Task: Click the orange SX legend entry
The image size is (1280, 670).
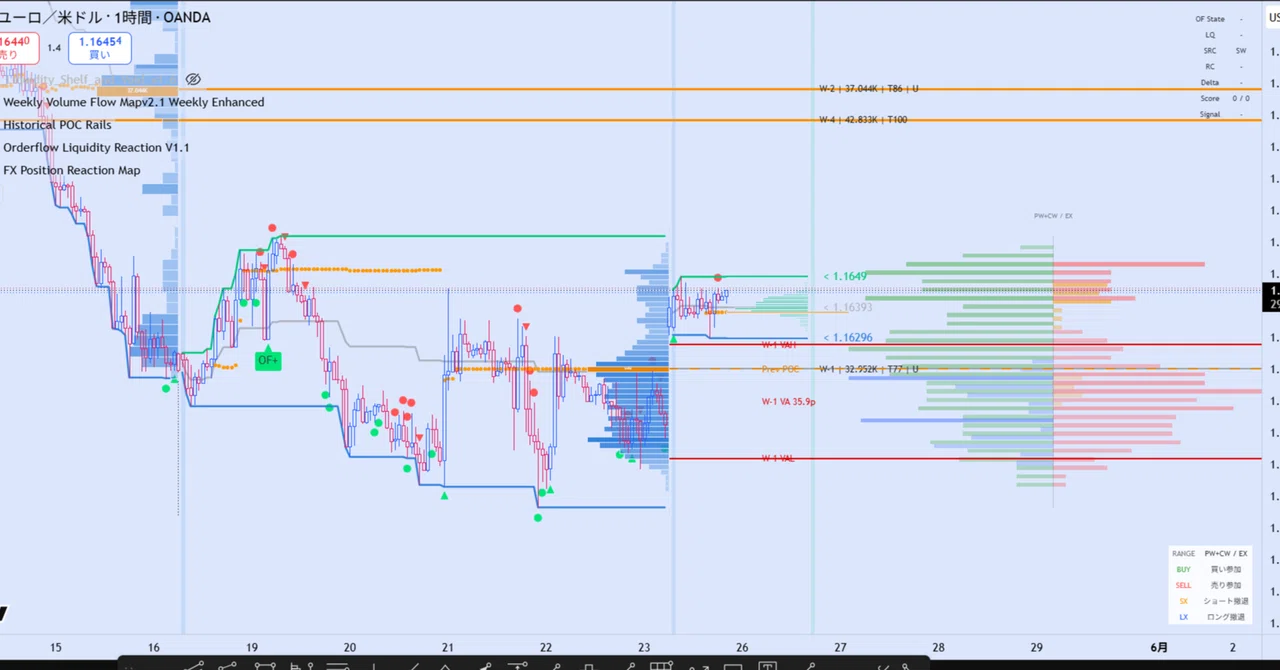Action: click(x=1183, y=601)
